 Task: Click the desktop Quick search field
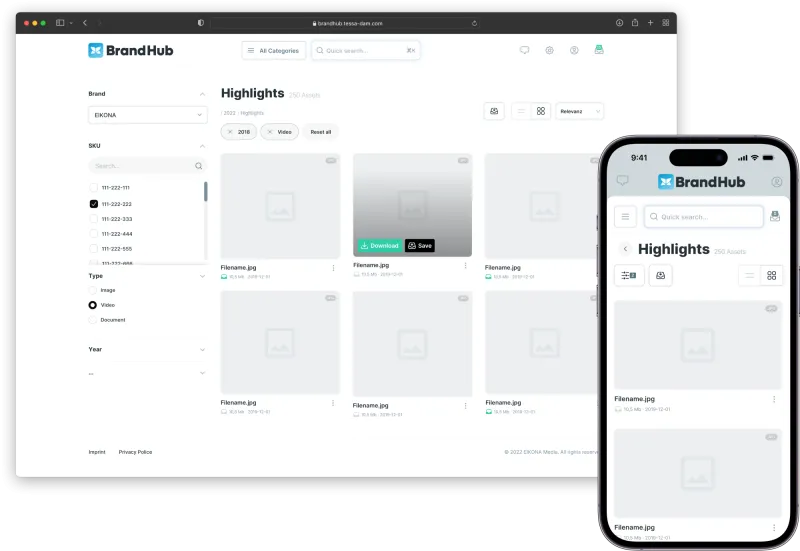[x=364, y=50]
